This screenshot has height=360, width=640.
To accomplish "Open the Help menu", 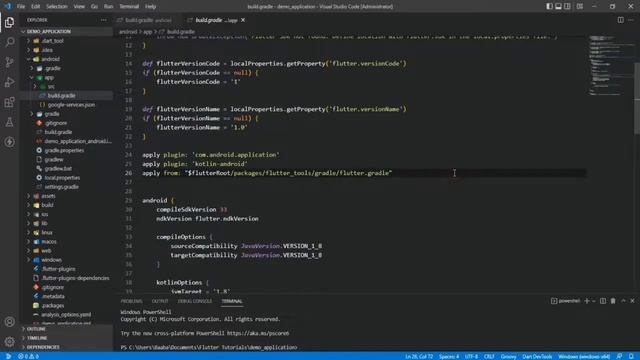I will point(150,7).
